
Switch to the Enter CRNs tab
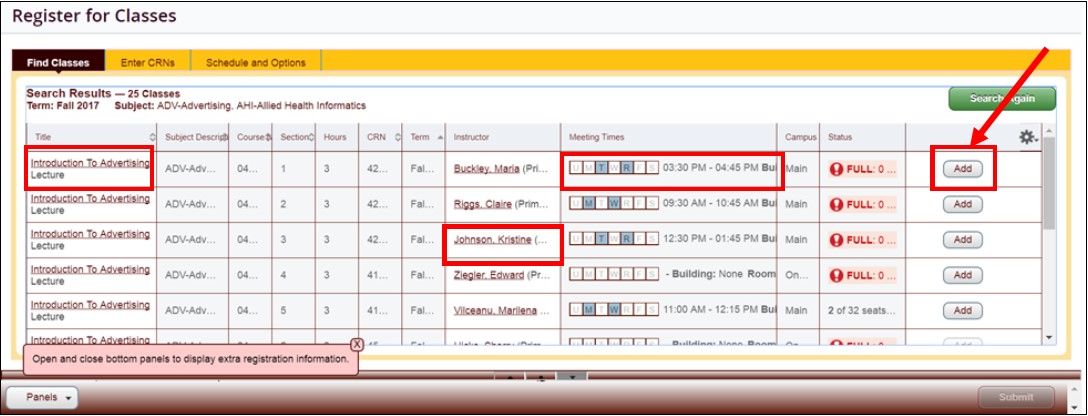point(148,62)
